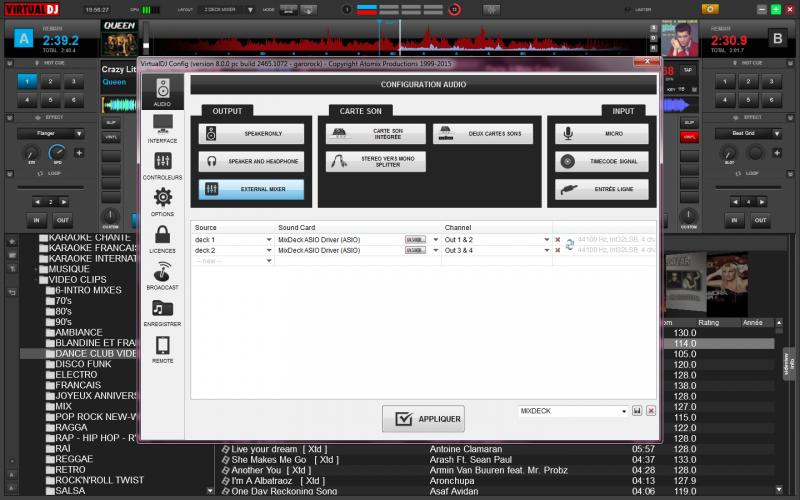Open the Remote section
The image size is (800, 500).
(162, 349)
